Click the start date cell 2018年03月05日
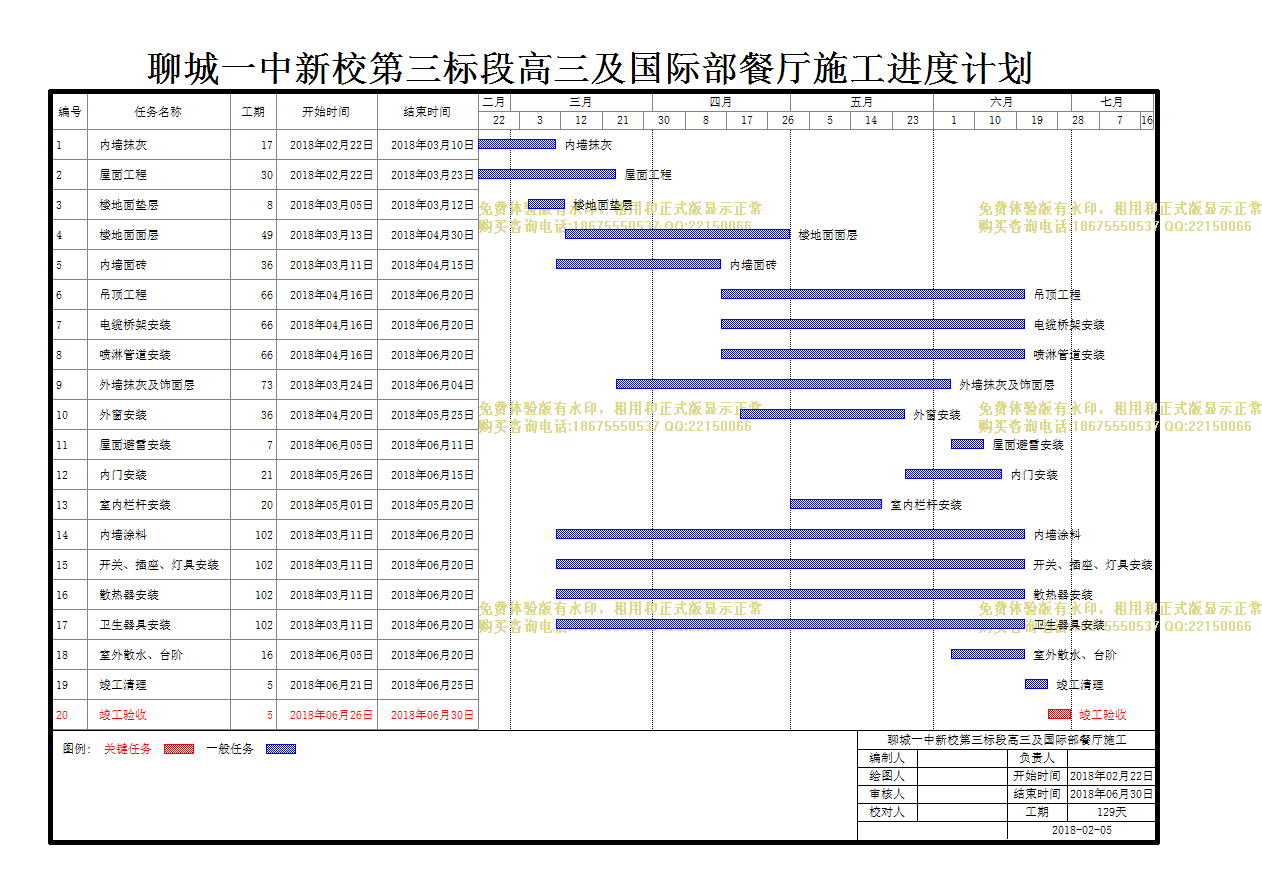The height and width of the screenshot is (891, 1262). 327,205
